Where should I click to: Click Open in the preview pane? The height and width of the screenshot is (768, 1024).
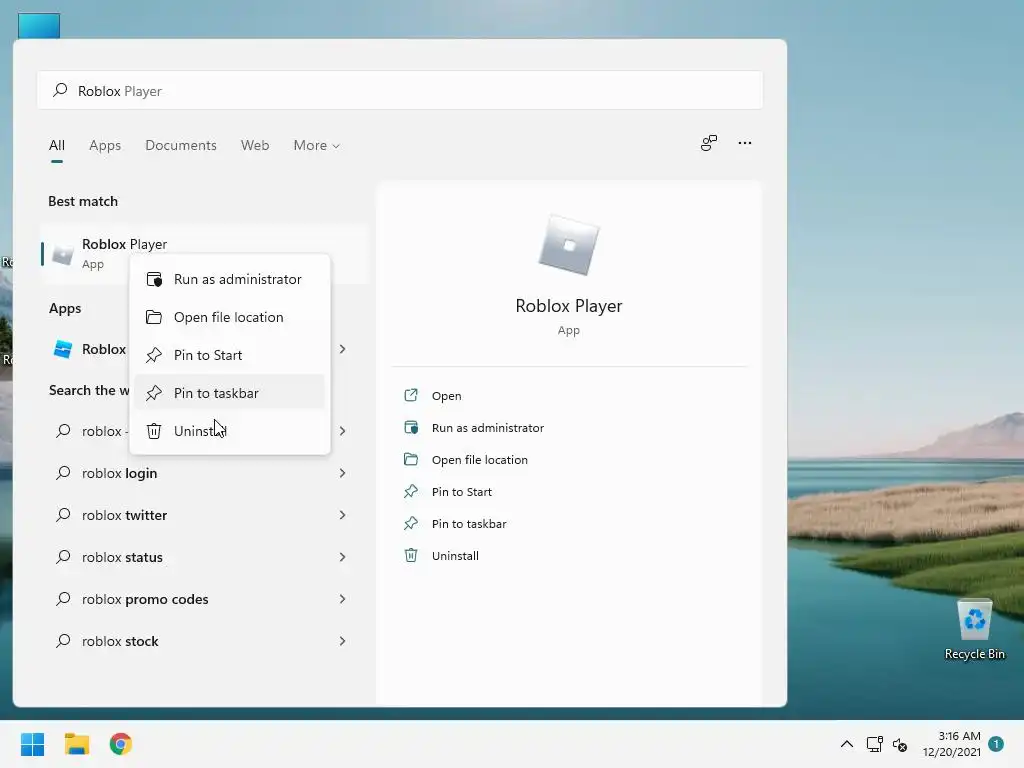[447, 396]
